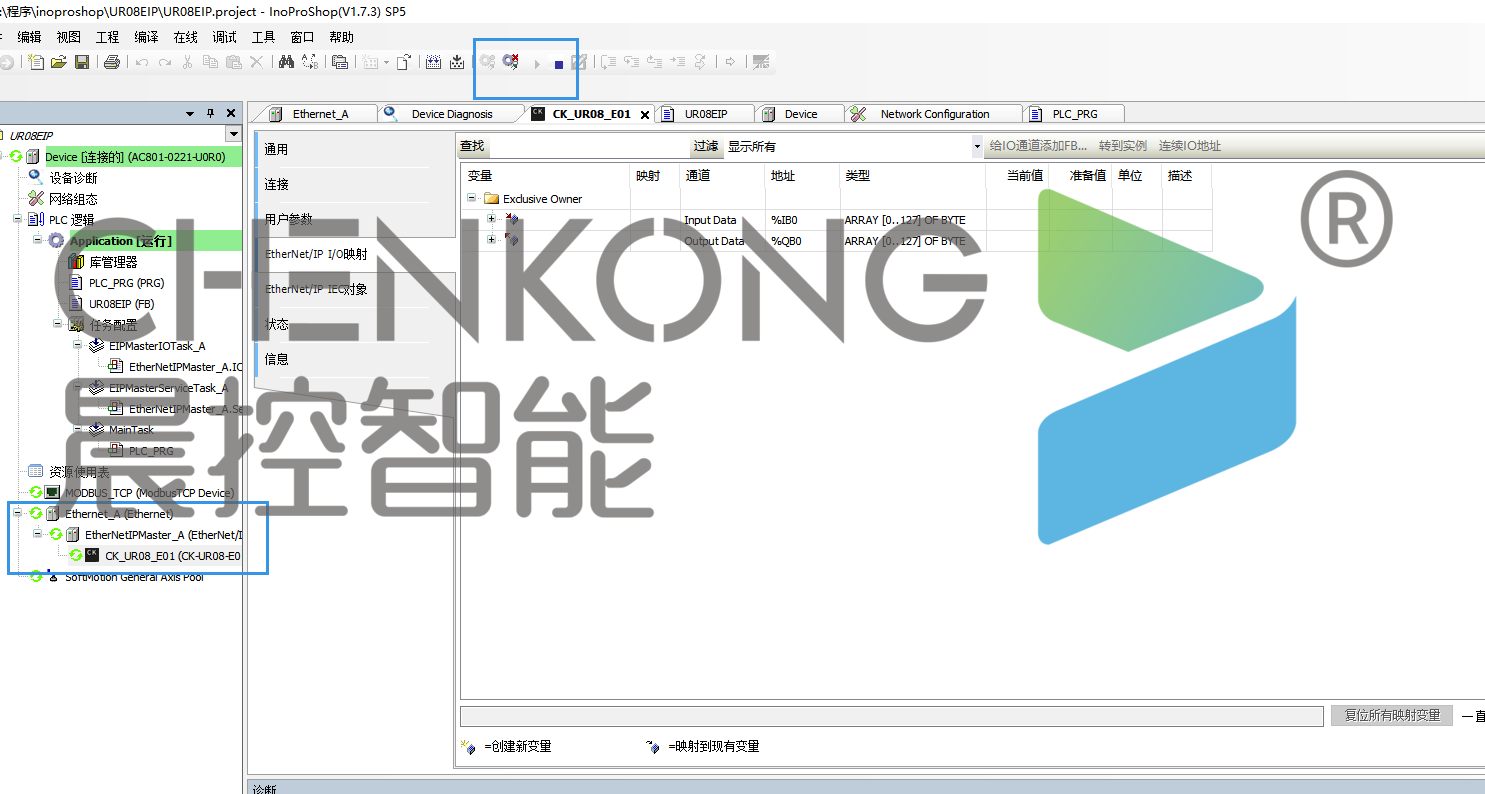Viewport: 1485px width, 794px height.
Task: Collapse the Exclusive Owner folder
Action: (471, 198)
